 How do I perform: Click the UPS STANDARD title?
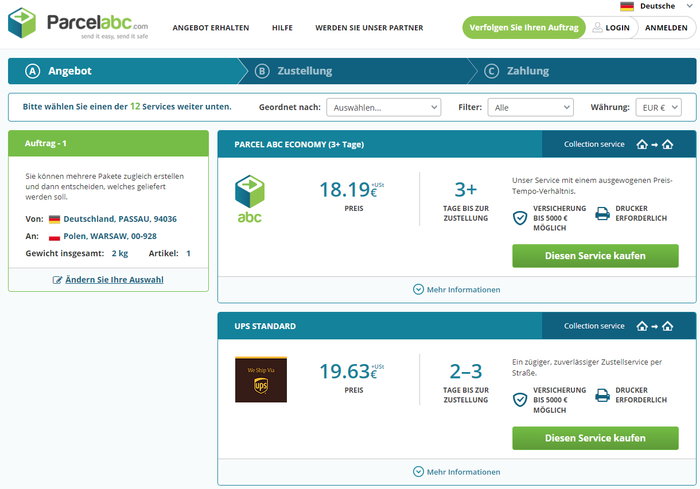(265, 326)
